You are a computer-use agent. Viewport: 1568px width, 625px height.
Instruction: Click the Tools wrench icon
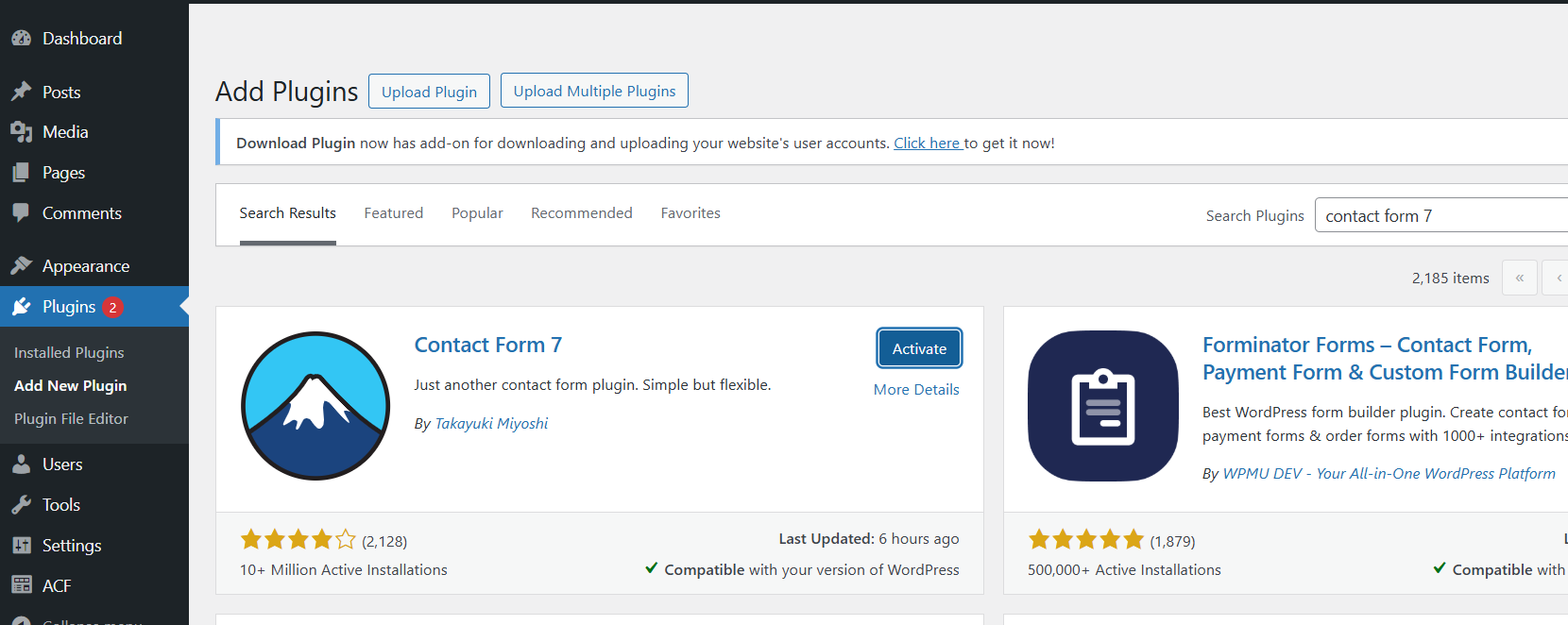point(22,505)
